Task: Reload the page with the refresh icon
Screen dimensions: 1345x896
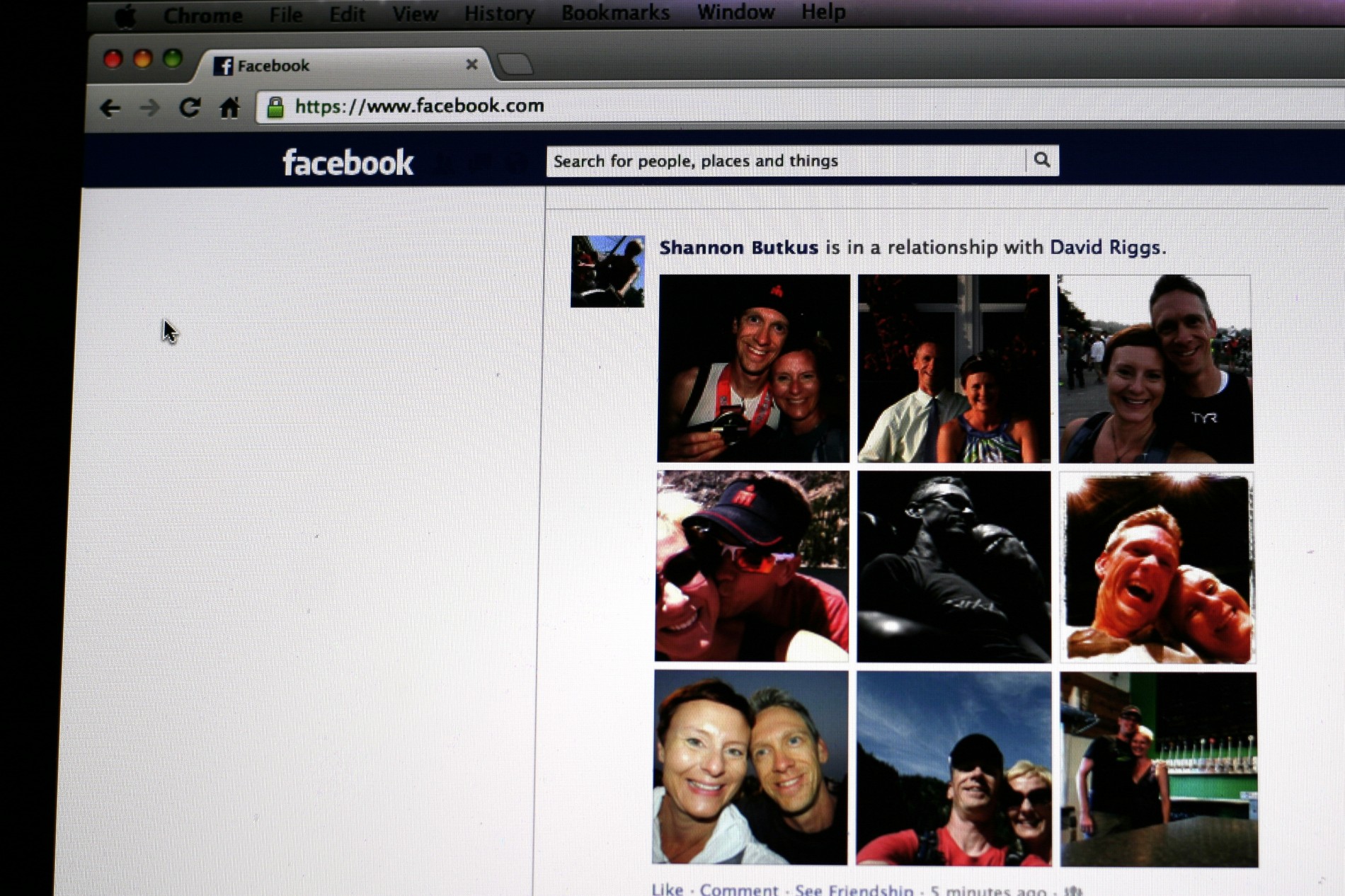Action: pos(189,108)
